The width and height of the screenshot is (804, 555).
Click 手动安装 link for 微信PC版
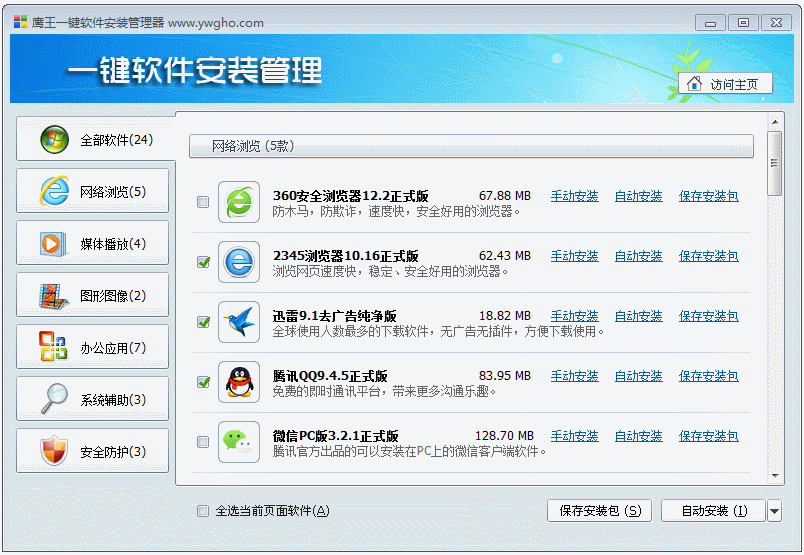tap(574, 436)
